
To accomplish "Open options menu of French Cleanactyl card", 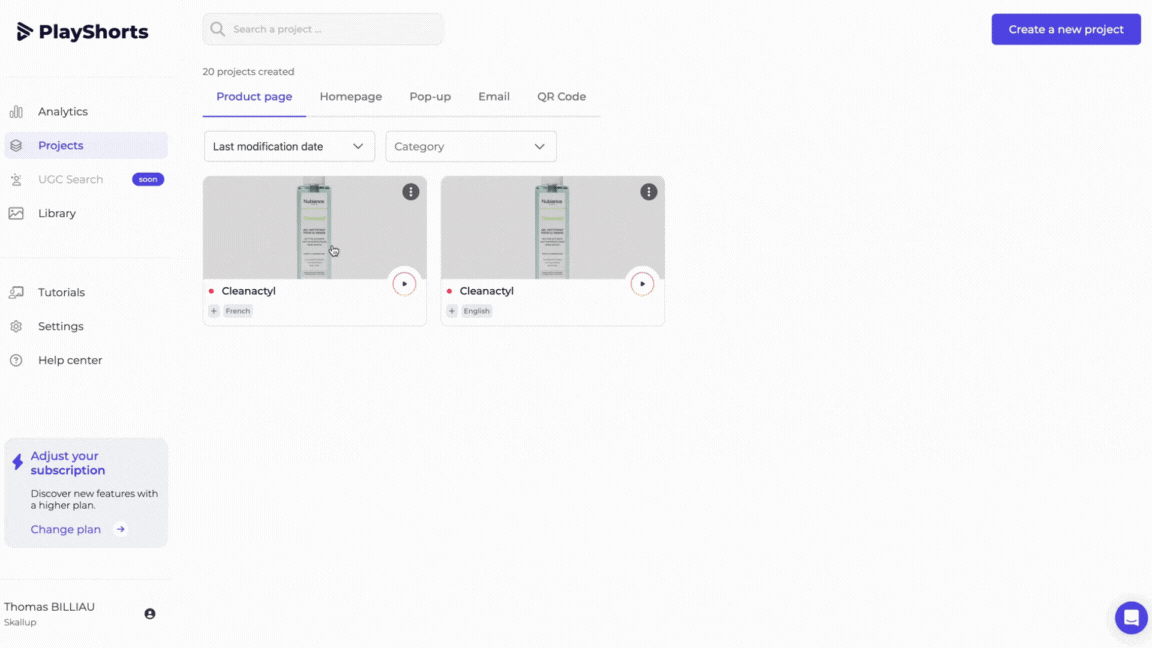I will point(411,192).
